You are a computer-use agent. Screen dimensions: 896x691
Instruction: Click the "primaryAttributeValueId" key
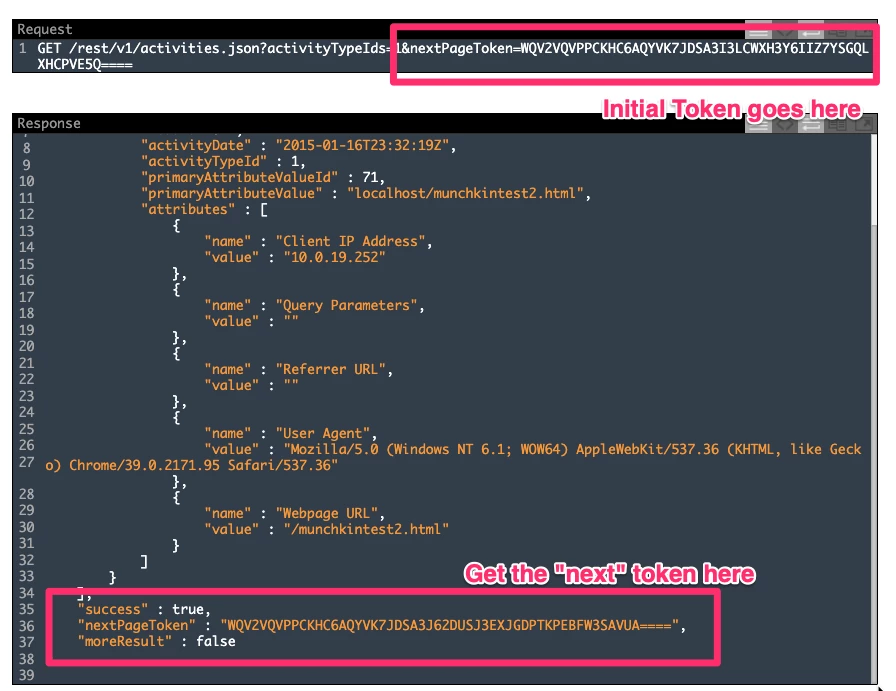pyautogui.click(x=239, y=177)
